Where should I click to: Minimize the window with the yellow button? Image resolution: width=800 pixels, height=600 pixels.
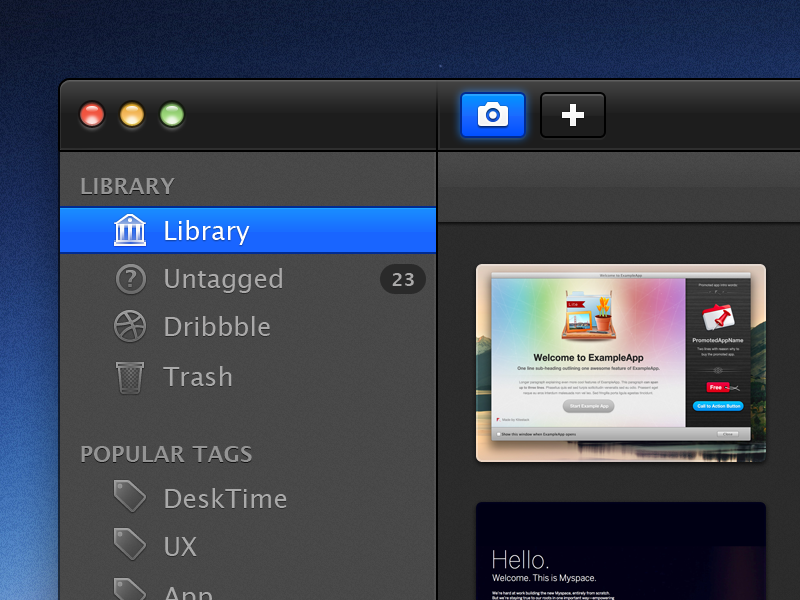click(x=132, y=115)
